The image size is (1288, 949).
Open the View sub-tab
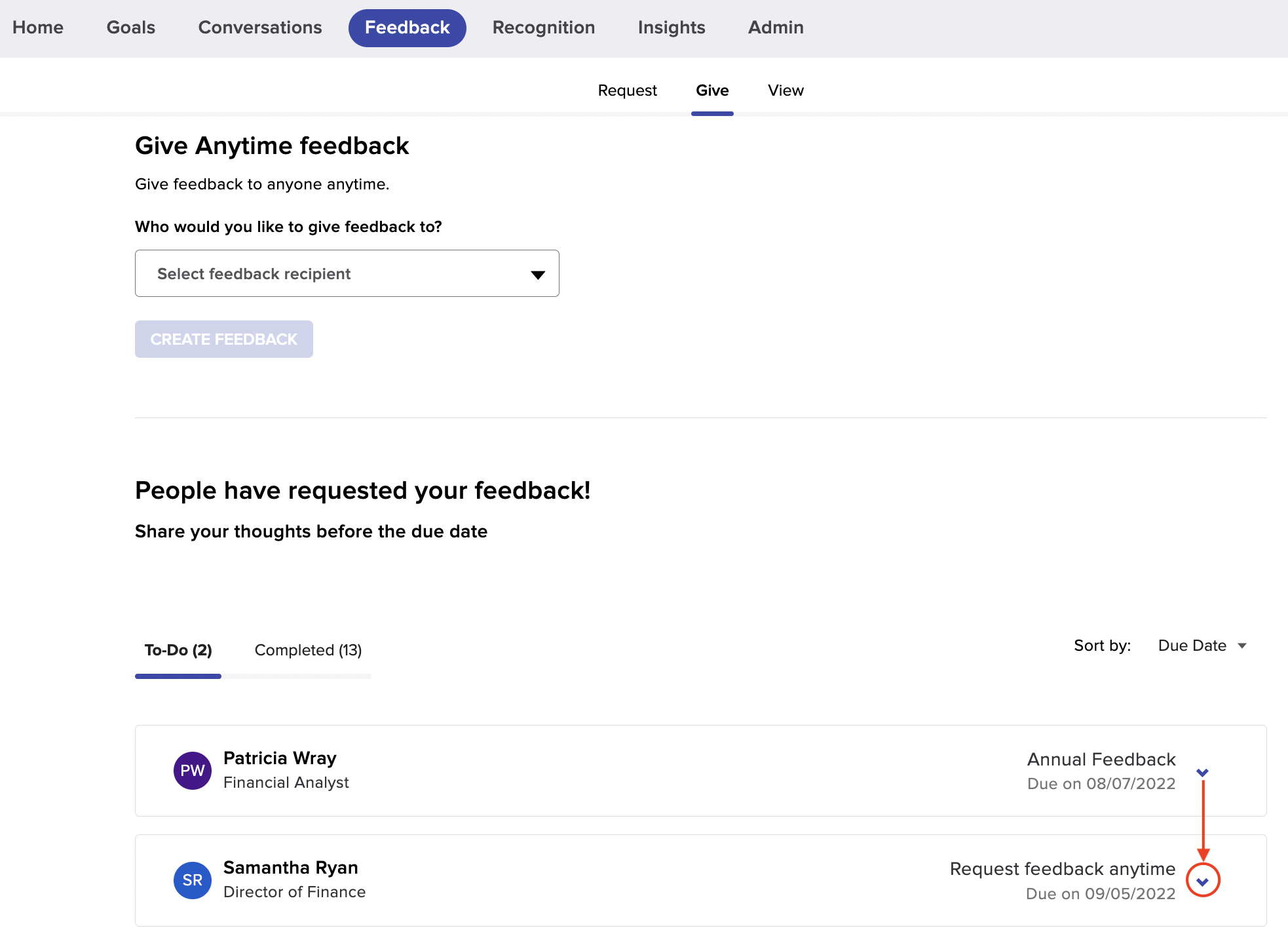(x=786, y=90)
